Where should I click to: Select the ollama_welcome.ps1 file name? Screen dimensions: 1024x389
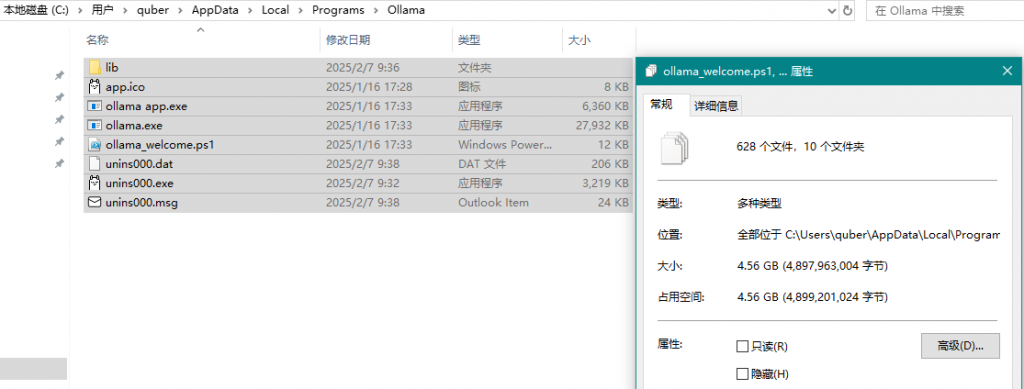pos(159,144)
